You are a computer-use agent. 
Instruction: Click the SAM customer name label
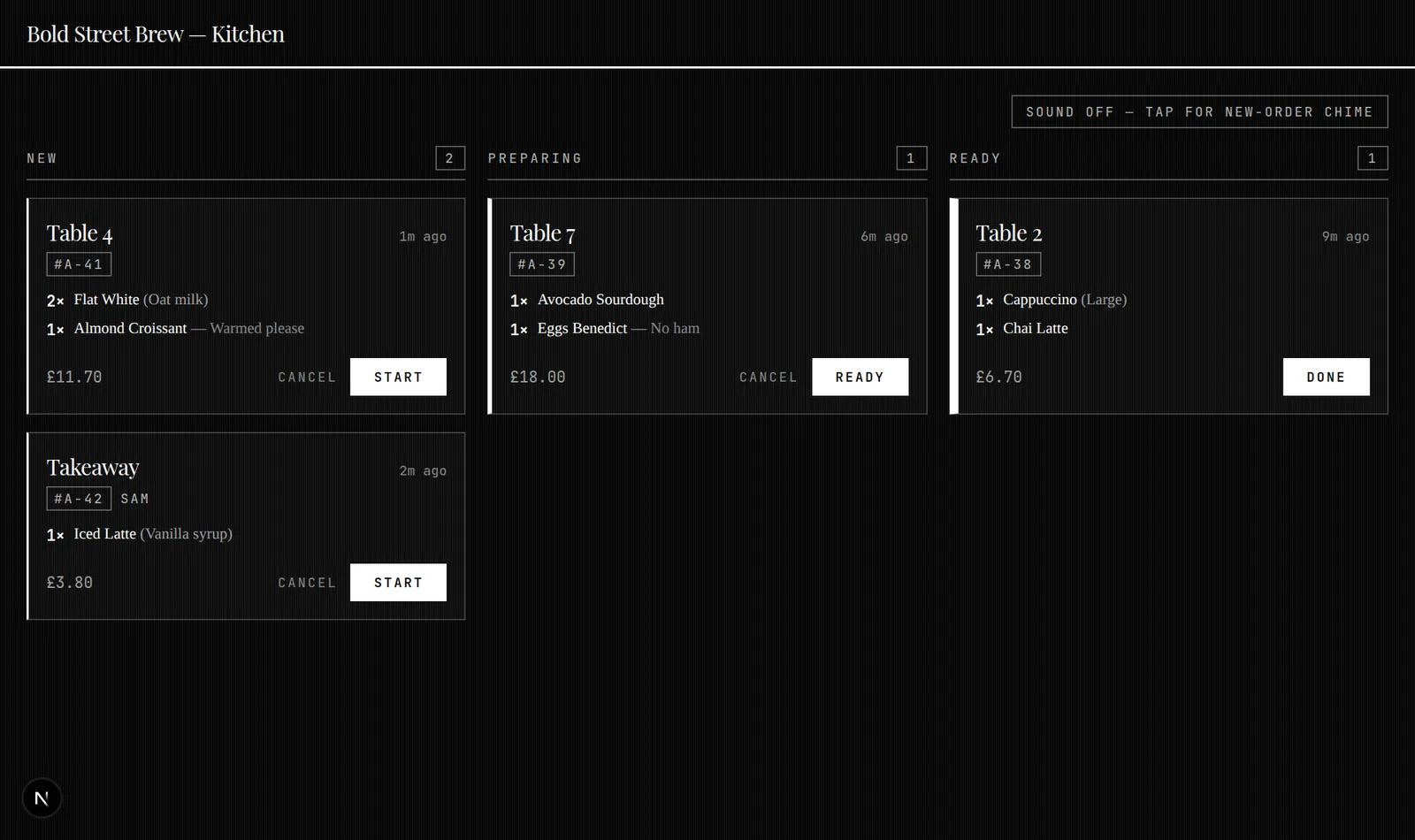pos(135,499)
